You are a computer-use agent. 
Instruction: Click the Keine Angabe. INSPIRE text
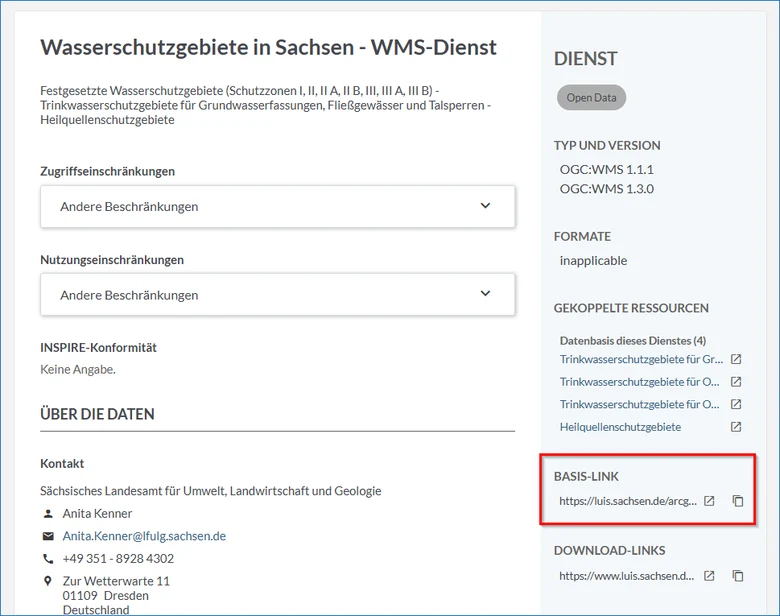click(78, 369)
